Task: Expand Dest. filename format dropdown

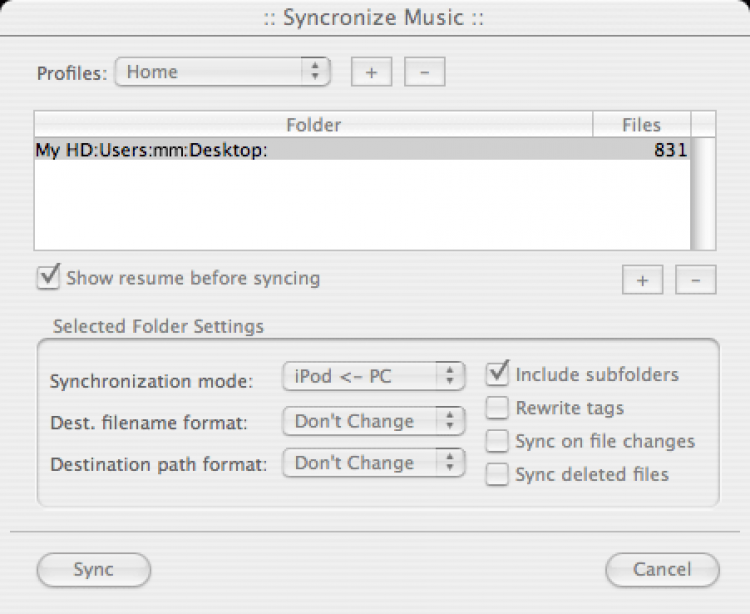Action: [374, 421]
